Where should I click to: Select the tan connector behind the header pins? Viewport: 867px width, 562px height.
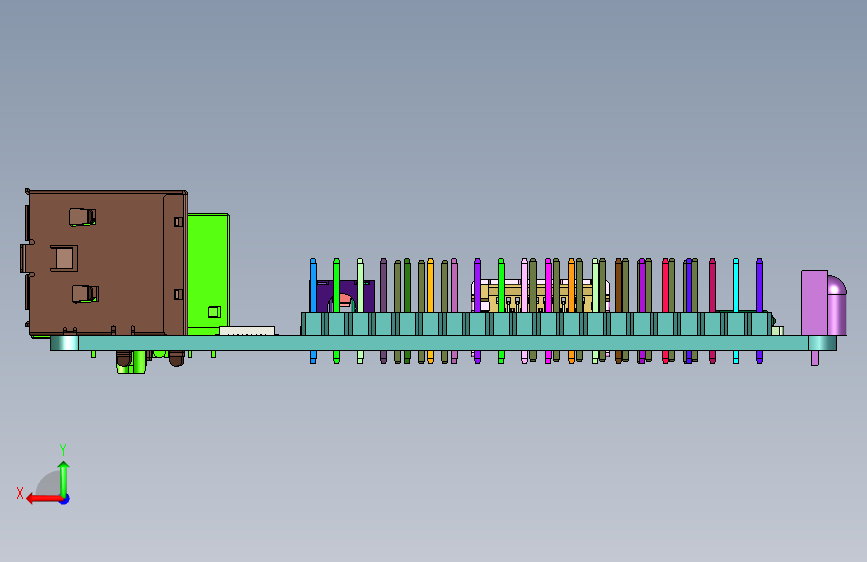click(x=539, y=296)
